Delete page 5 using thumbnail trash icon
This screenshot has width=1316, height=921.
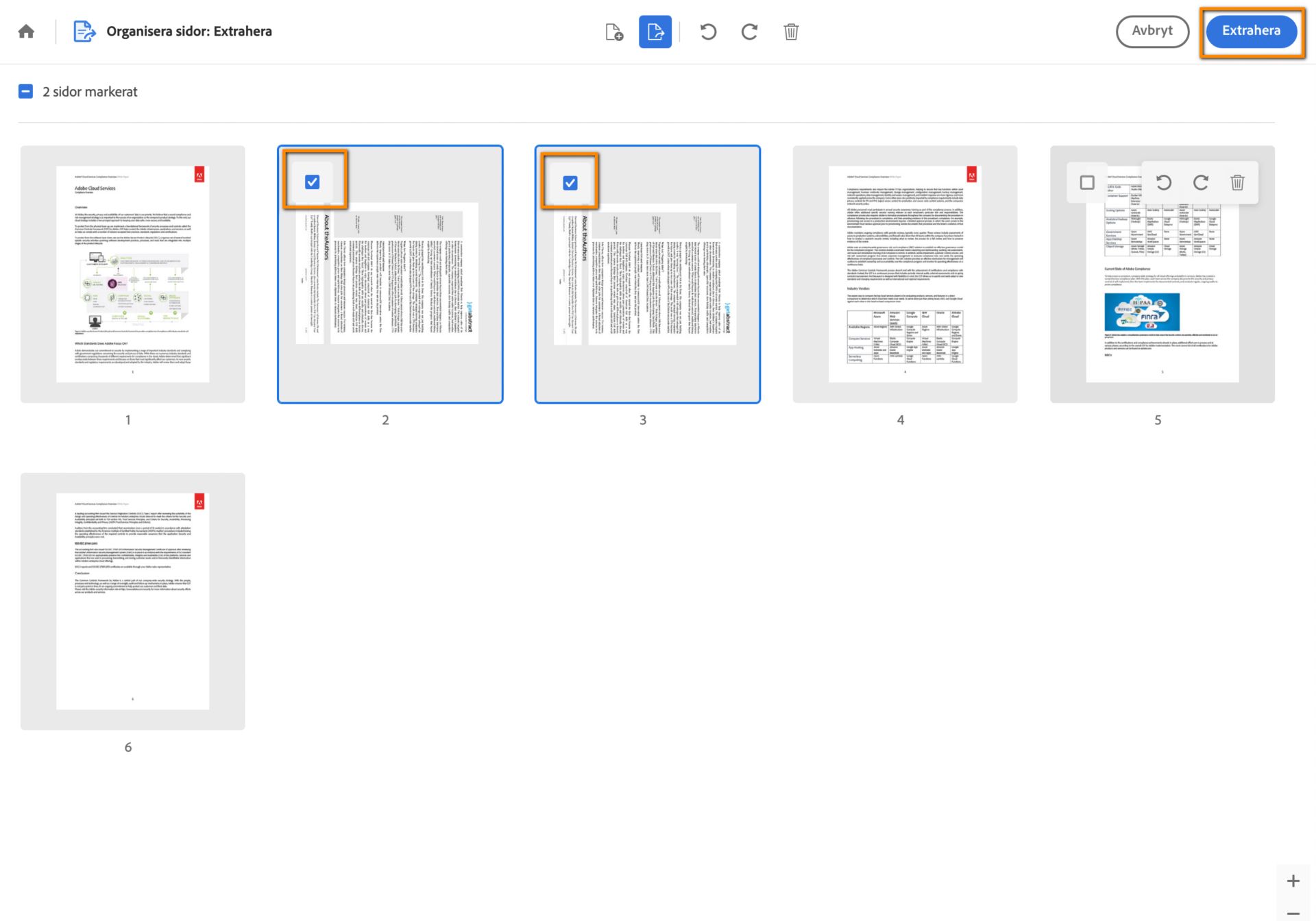click(1237, 182)
